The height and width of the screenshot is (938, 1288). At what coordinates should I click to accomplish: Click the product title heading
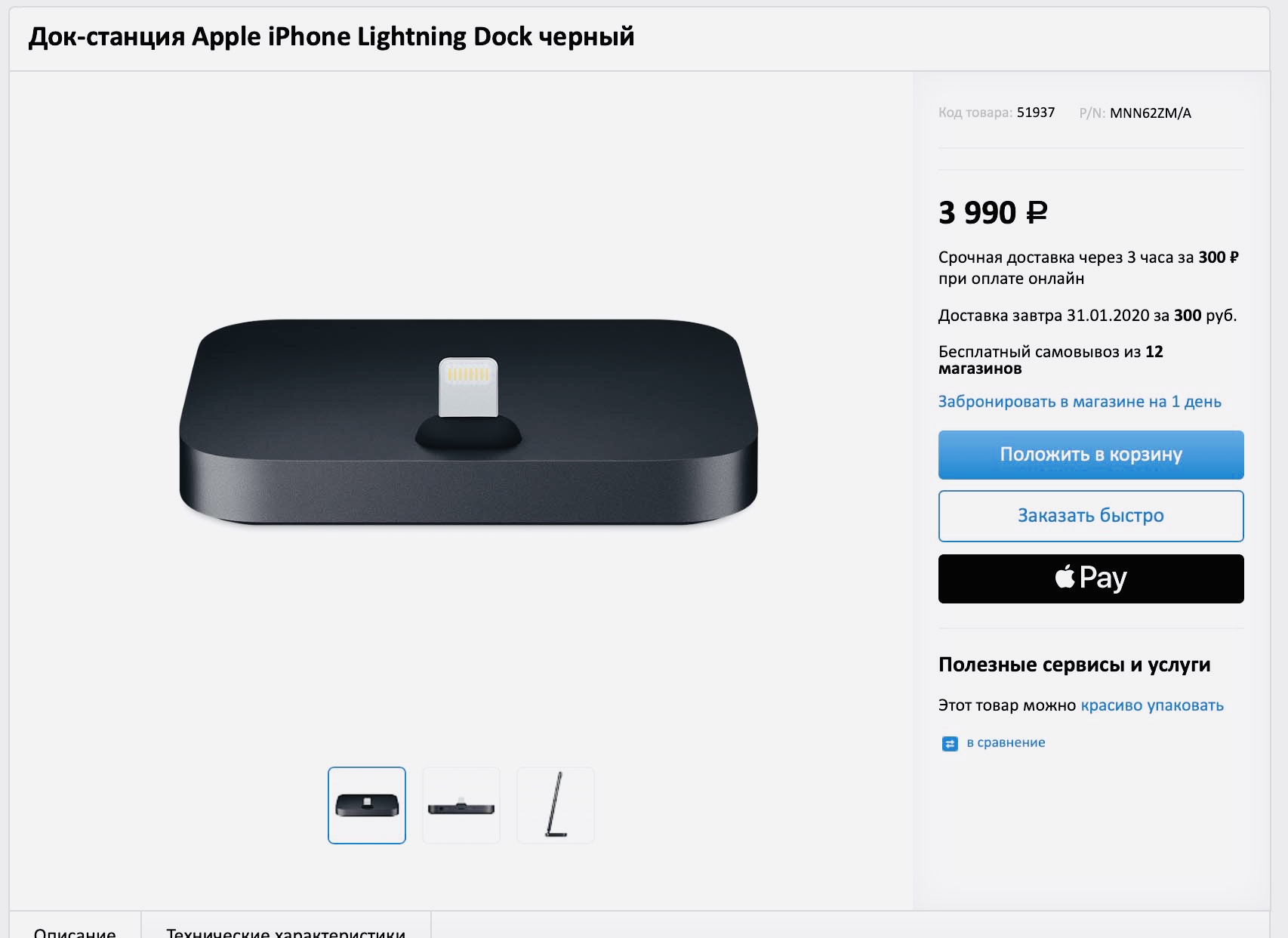(331, 36)
